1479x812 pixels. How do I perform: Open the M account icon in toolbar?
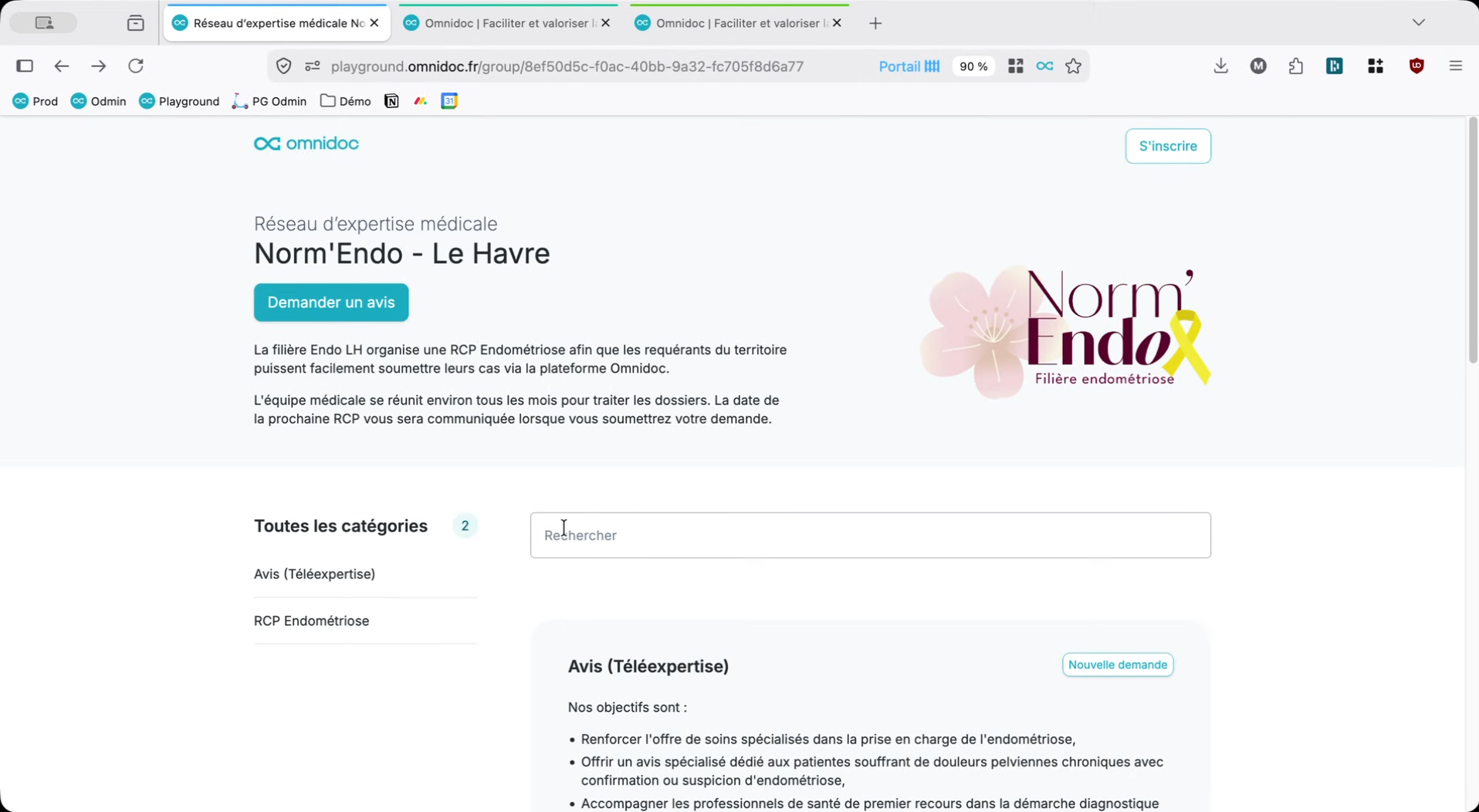tap(1258, 66)
